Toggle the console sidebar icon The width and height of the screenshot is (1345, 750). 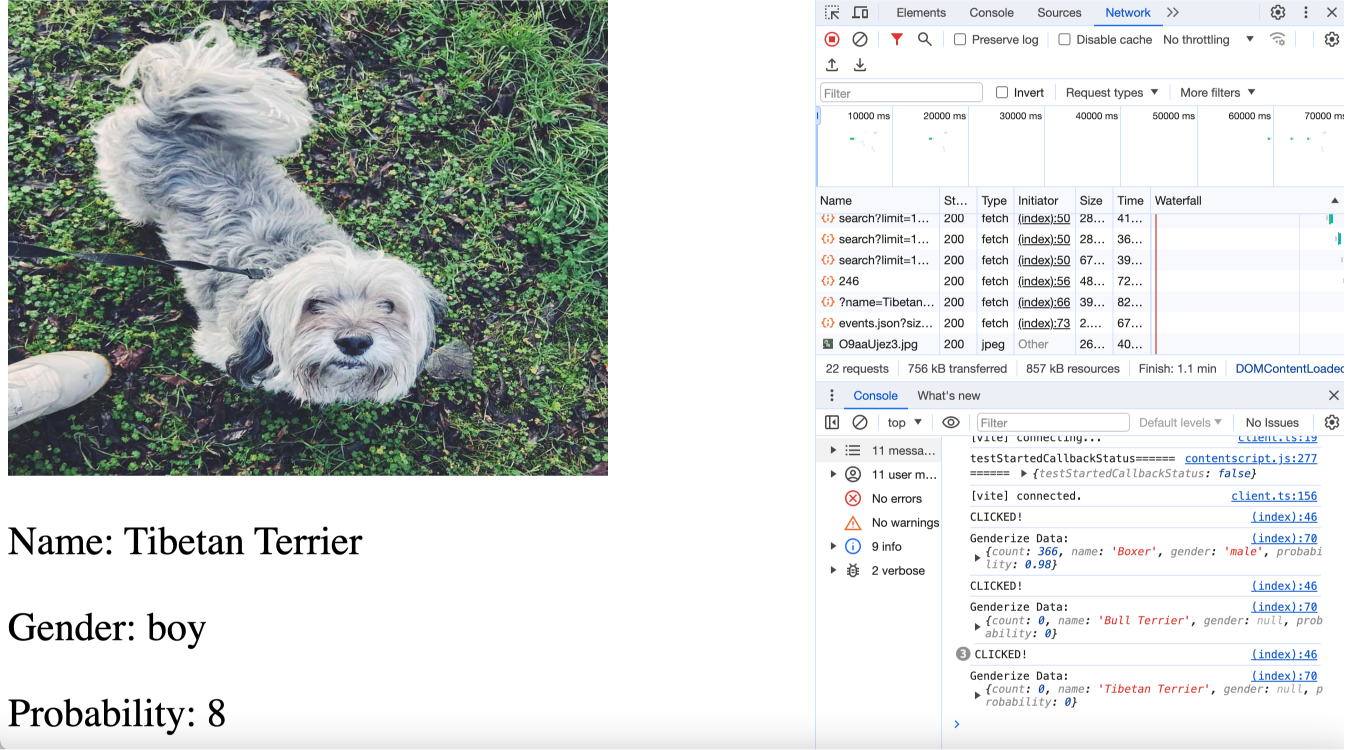[x=832, y=423]
